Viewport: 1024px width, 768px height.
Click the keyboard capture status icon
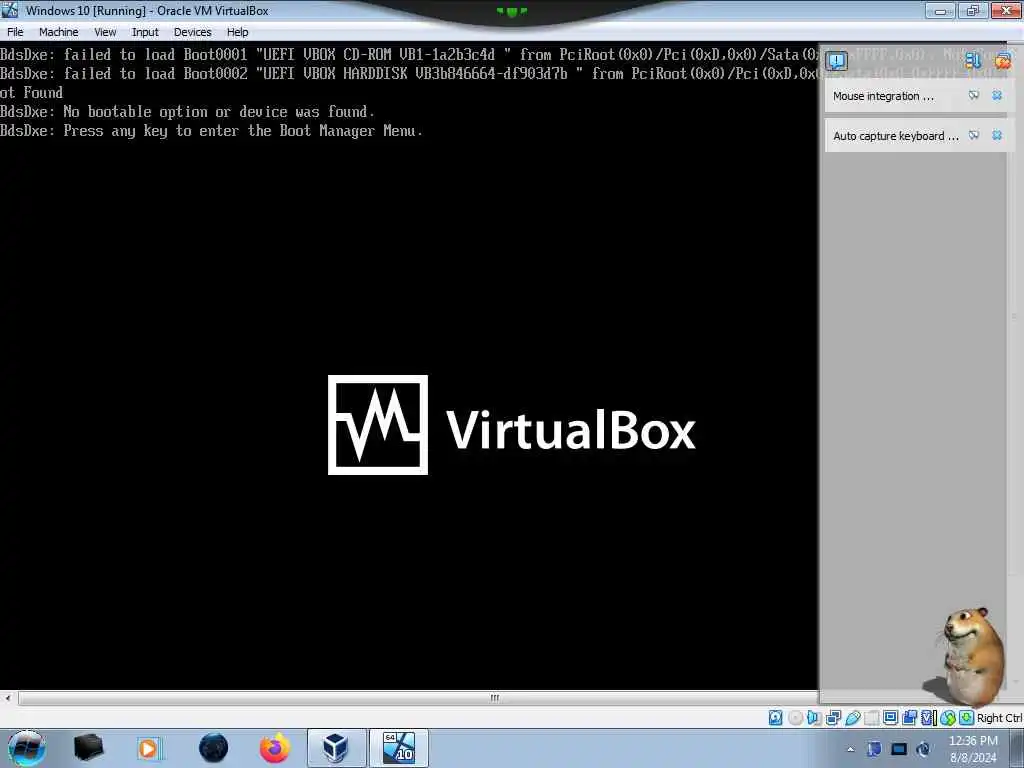coord(966,718)
